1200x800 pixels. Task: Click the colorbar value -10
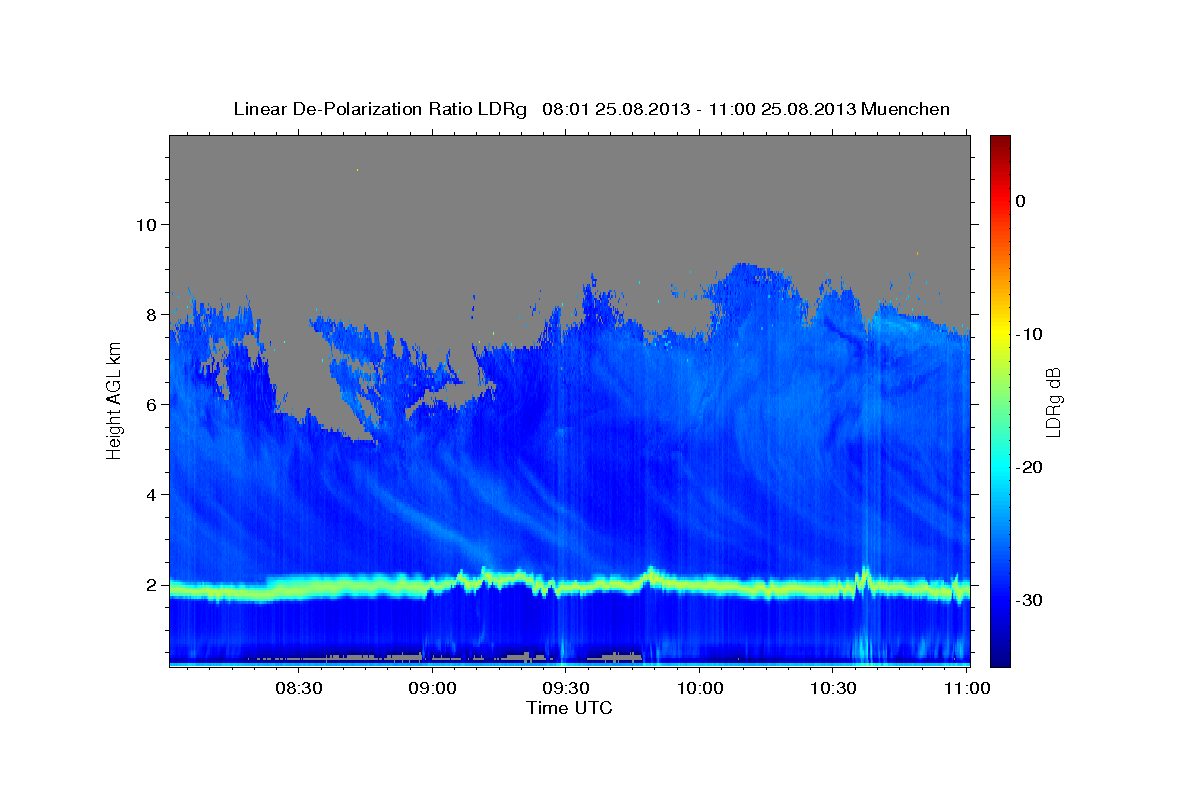coord(1029,334)
